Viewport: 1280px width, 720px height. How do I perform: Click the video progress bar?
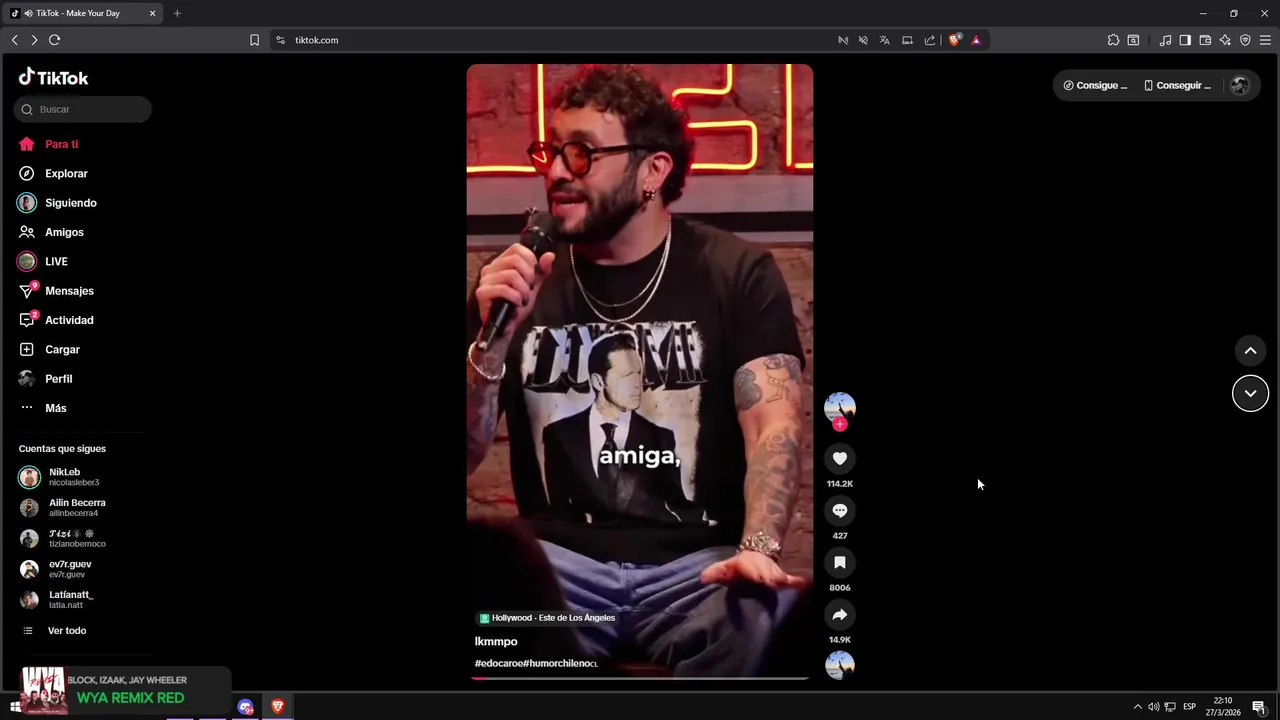pyautogui.click(x=640, y=678)
